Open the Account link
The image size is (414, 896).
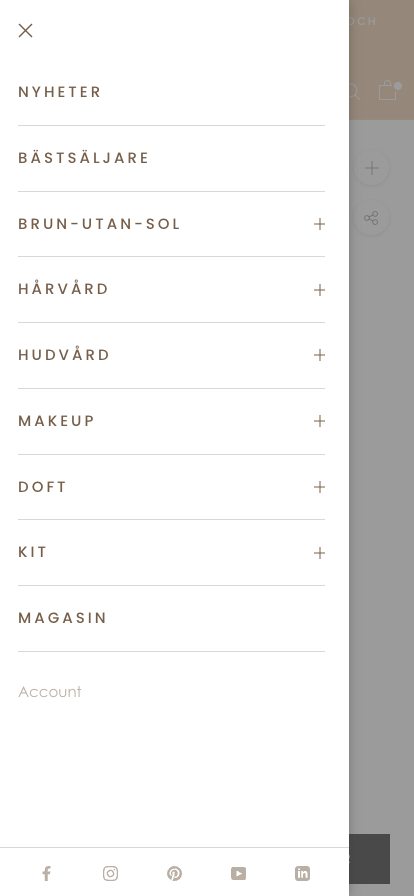click(x=50, y=692)
